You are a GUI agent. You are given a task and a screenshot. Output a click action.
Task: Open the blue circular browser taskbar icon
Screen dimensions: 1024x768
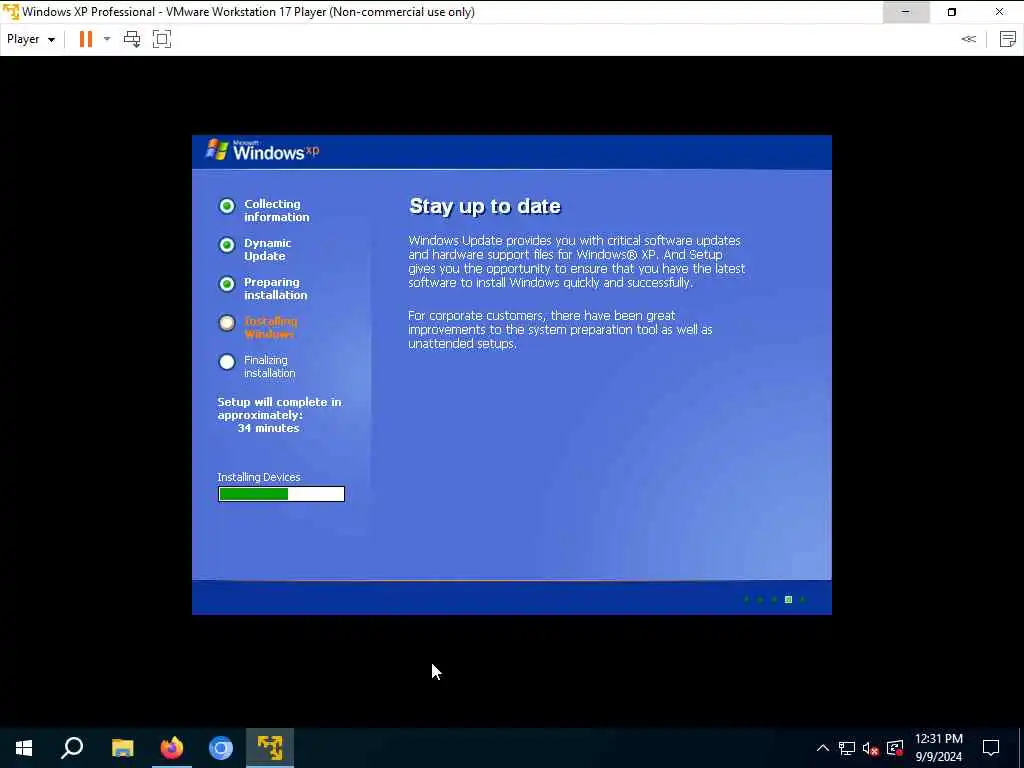coord(221,748)
